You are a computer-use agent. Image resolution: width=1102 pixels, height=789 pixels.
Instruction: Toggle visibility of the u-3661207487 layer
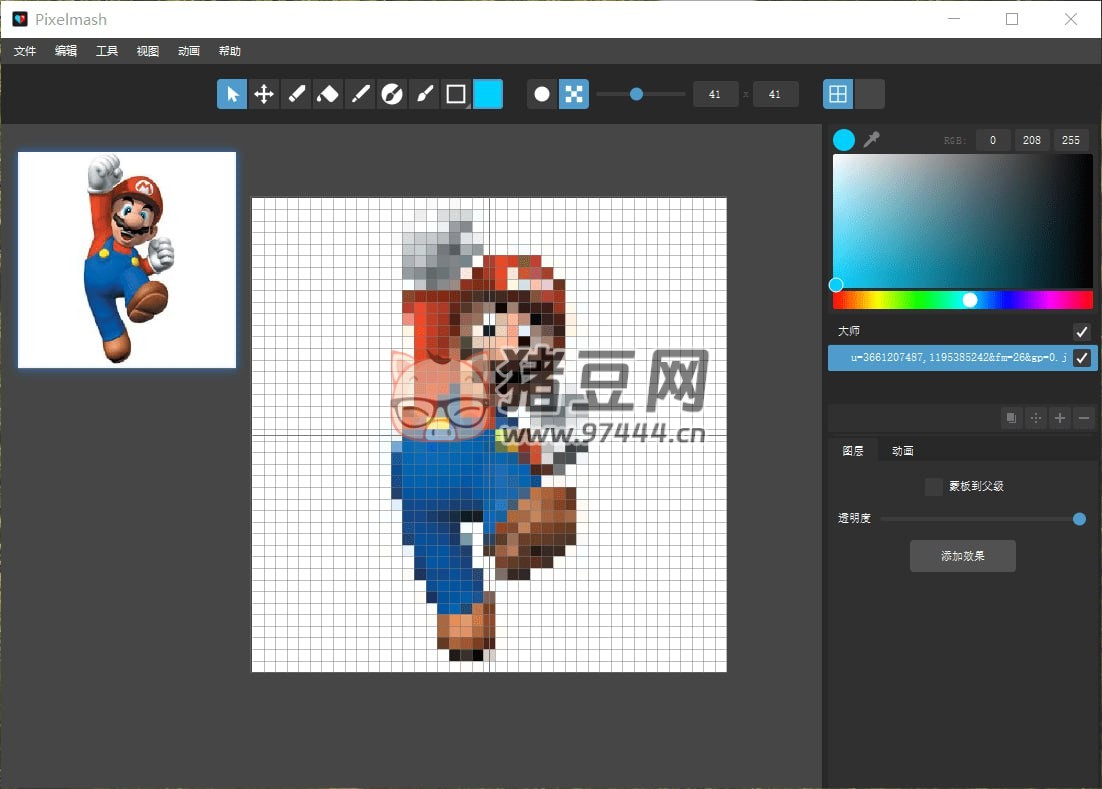click(x=1081, y=358)
